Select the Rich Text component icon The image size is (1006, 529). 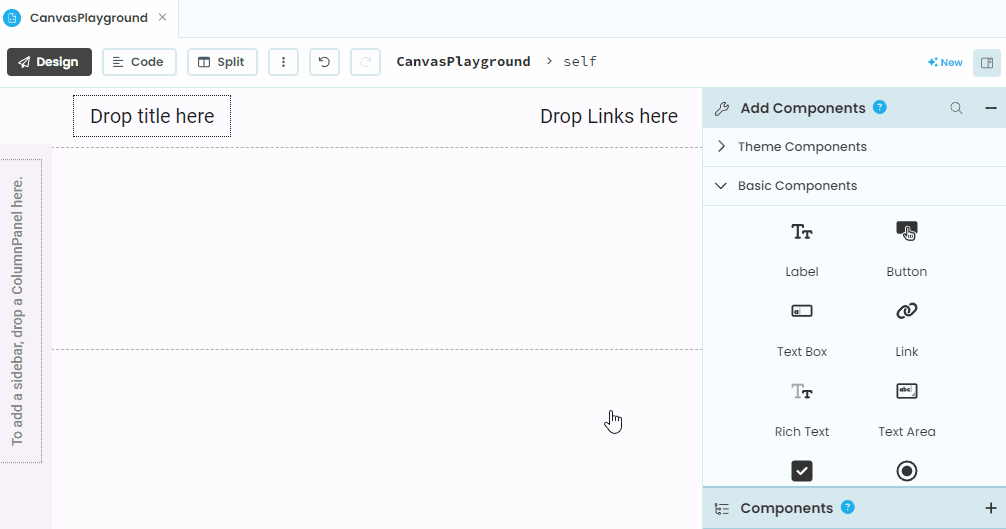click(x=802, y=391)
